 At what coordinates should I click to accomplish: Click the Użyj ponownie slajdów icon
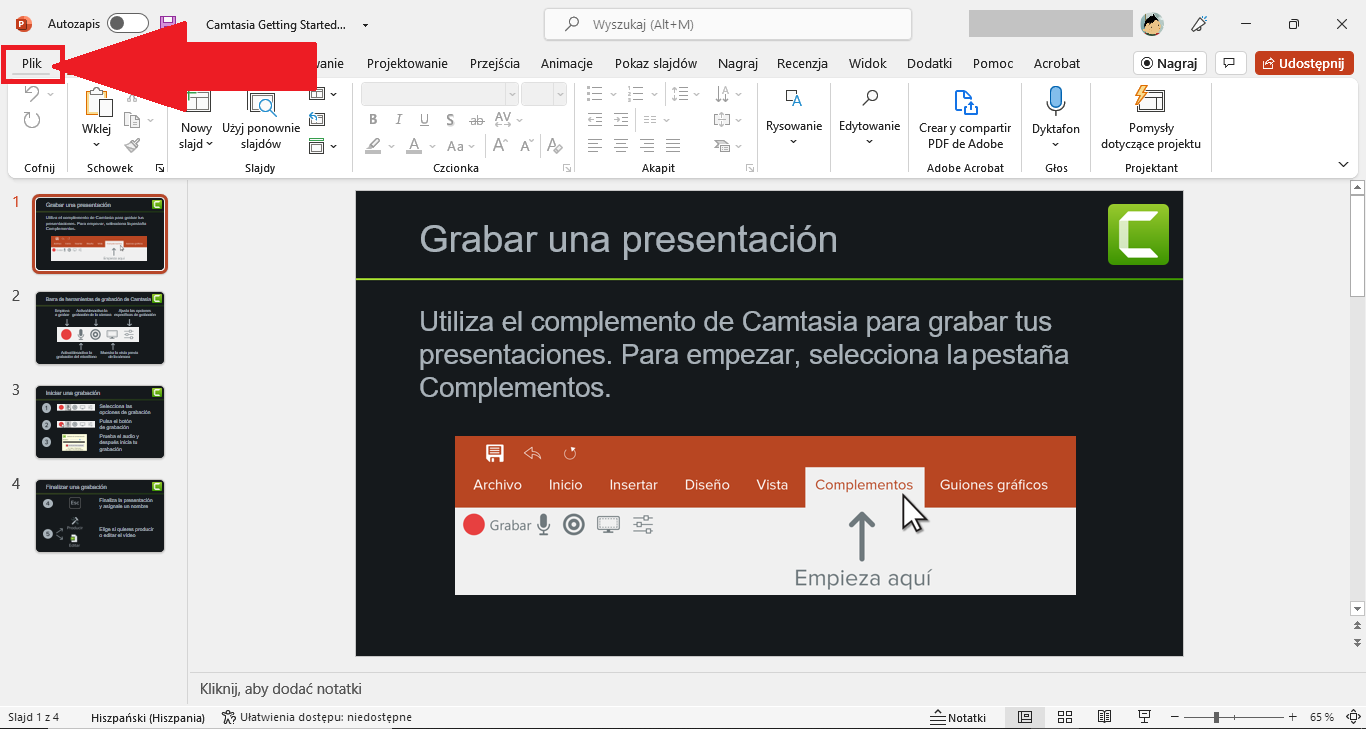tap(261, 104)
